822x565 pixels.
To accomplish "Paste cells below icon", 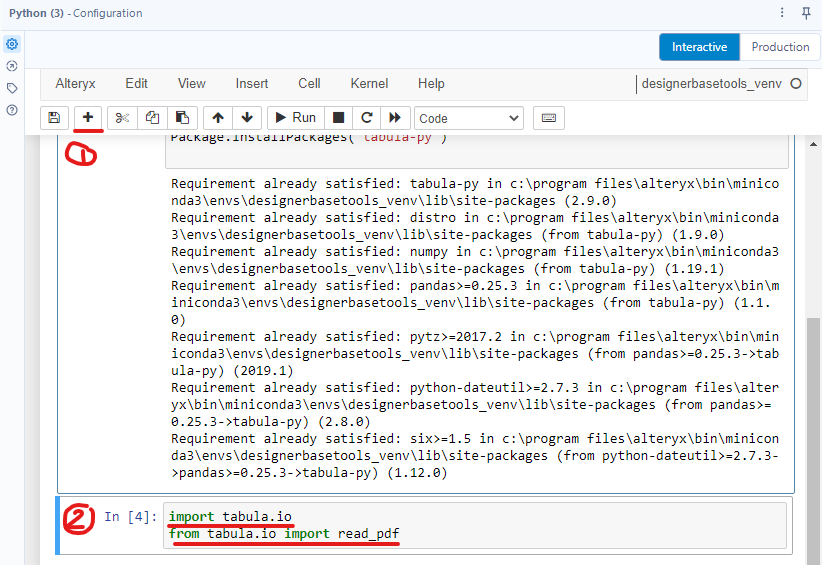I will point(182,118).
